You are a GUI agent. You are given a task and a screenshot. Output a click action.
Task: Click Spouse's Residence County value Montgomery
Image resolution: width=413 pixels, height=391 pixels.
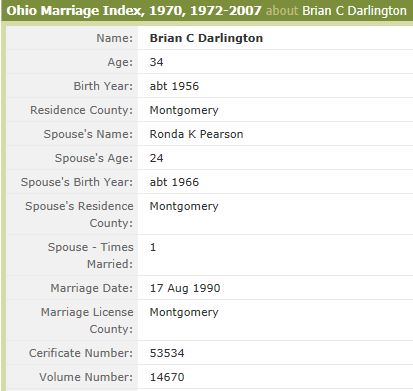coord(184,206)
